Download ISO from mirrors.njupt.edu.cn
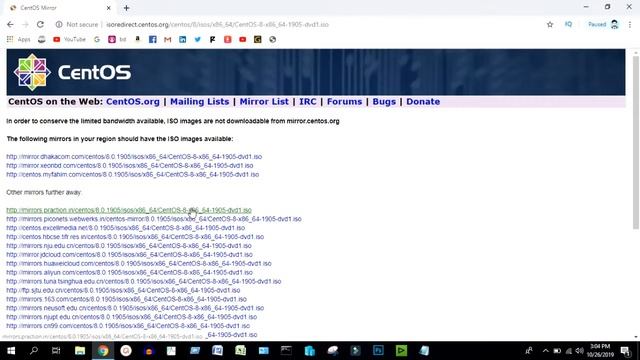The width and height of the screenshot is (640, 360). pyautogui.click(x=131, y=317)
